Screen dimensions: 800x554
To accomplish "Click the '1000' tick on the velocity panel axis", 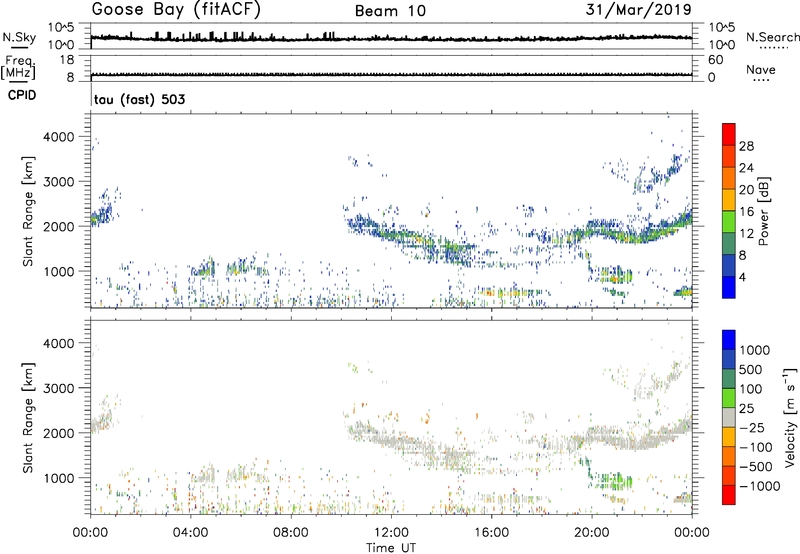I will pyautogui.click(x=59, y=478).
